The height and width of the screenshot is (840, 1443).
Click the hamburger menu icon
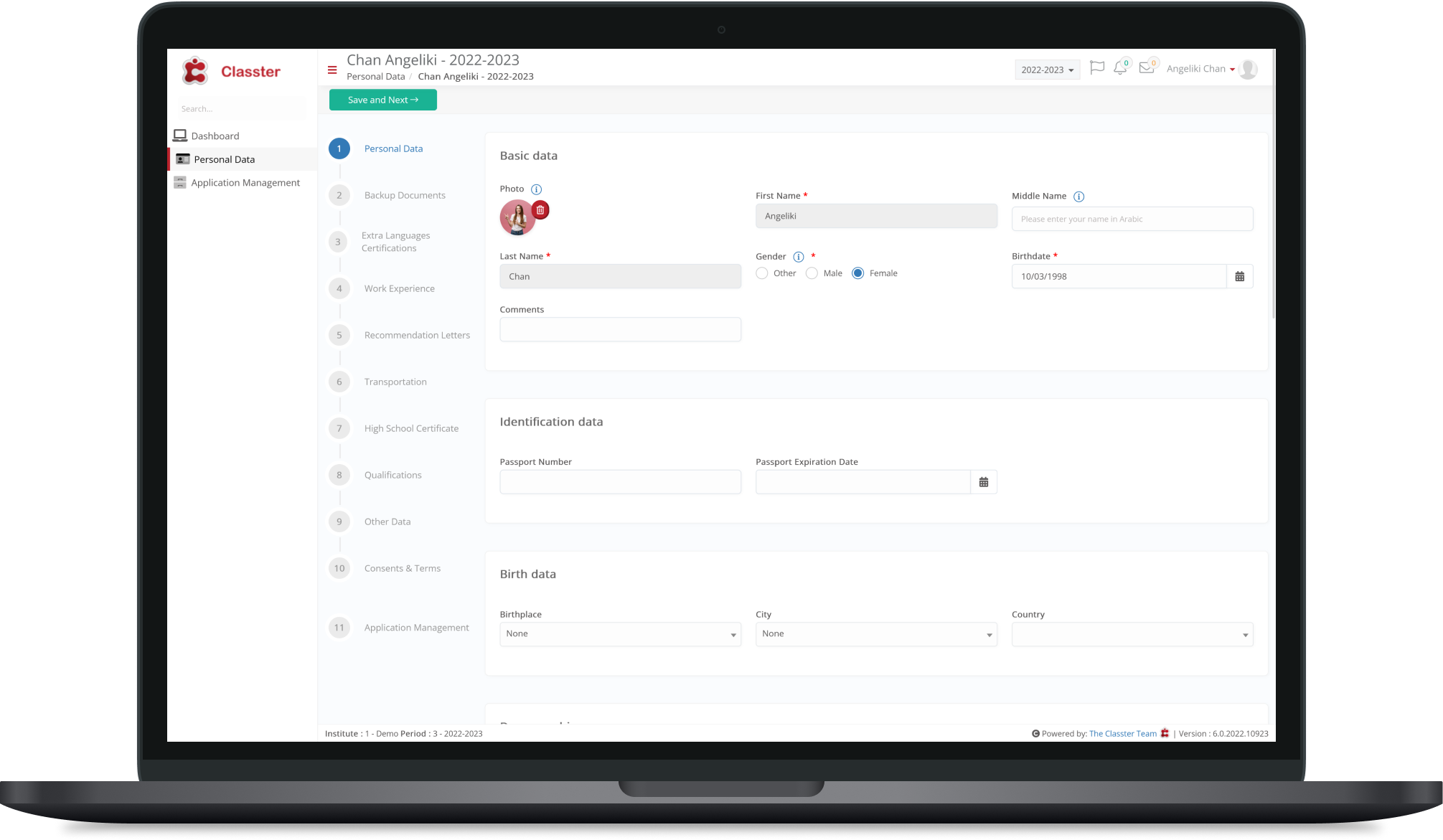[x=332, y=70]
